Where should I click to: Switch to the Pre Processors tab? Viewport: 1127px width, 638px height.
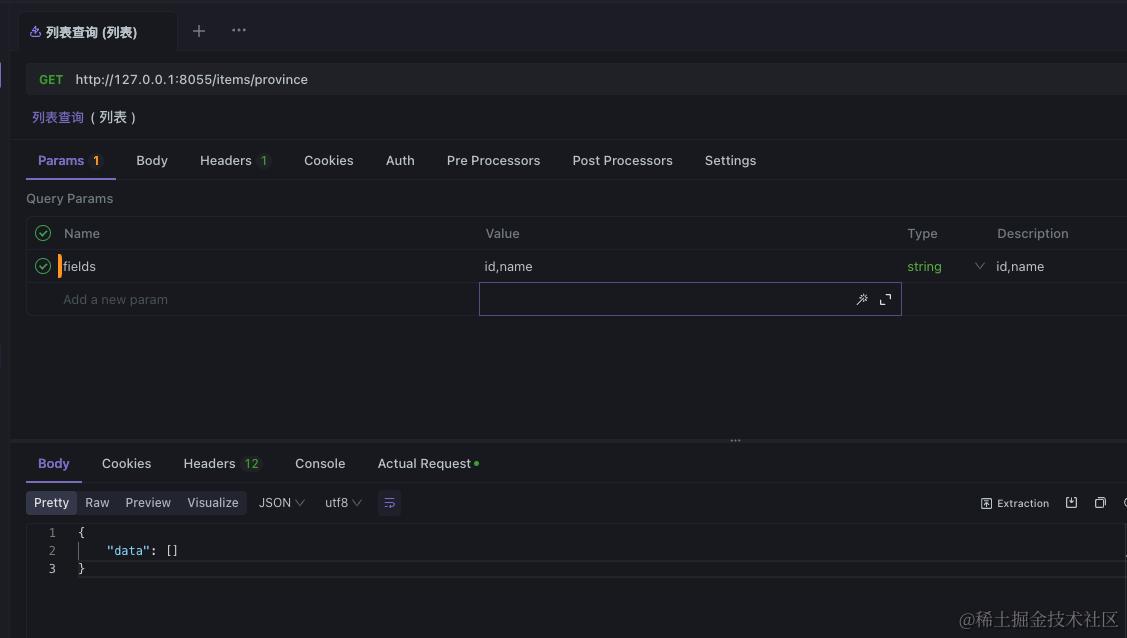pos(493,160)
